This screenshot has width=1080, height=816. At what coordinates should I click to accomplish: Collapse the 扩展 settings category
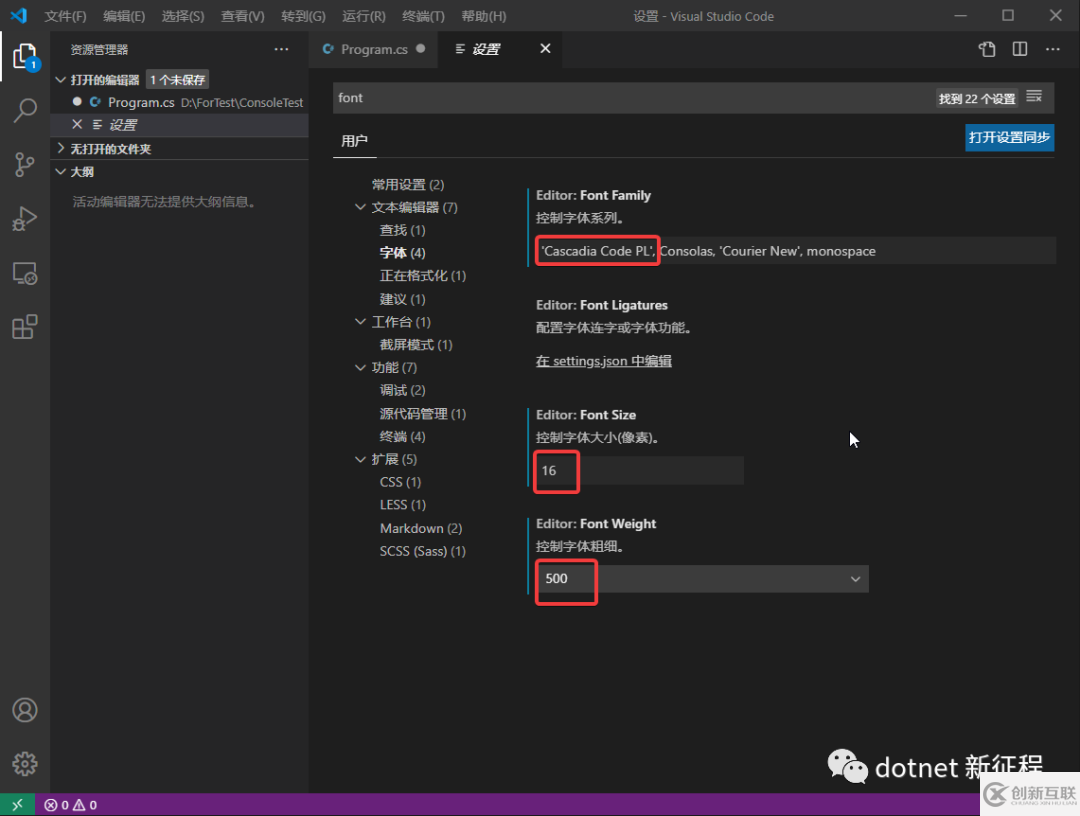tap(361, 459)
